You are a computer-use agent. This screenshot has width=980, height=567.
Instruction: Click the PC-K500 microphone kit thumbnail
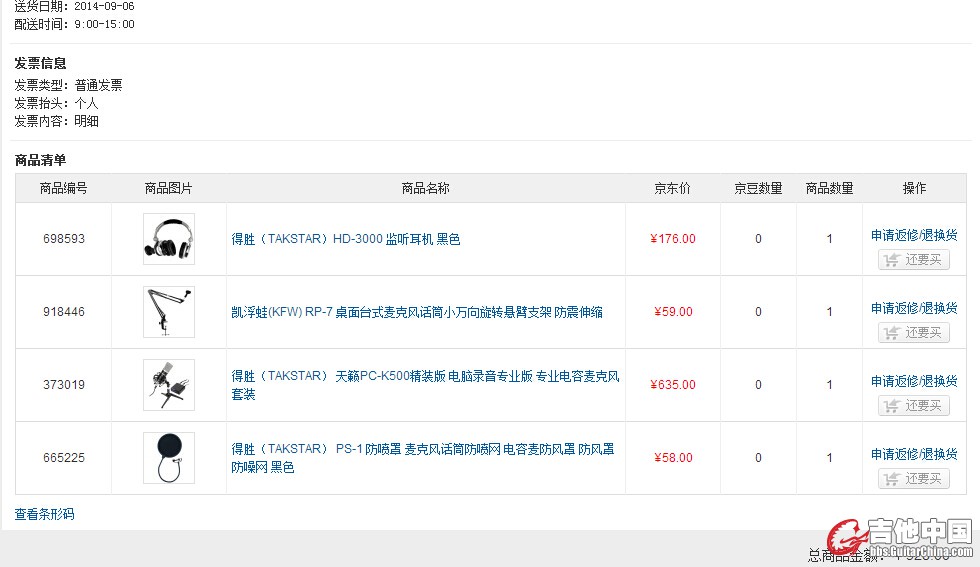(169, 384)
